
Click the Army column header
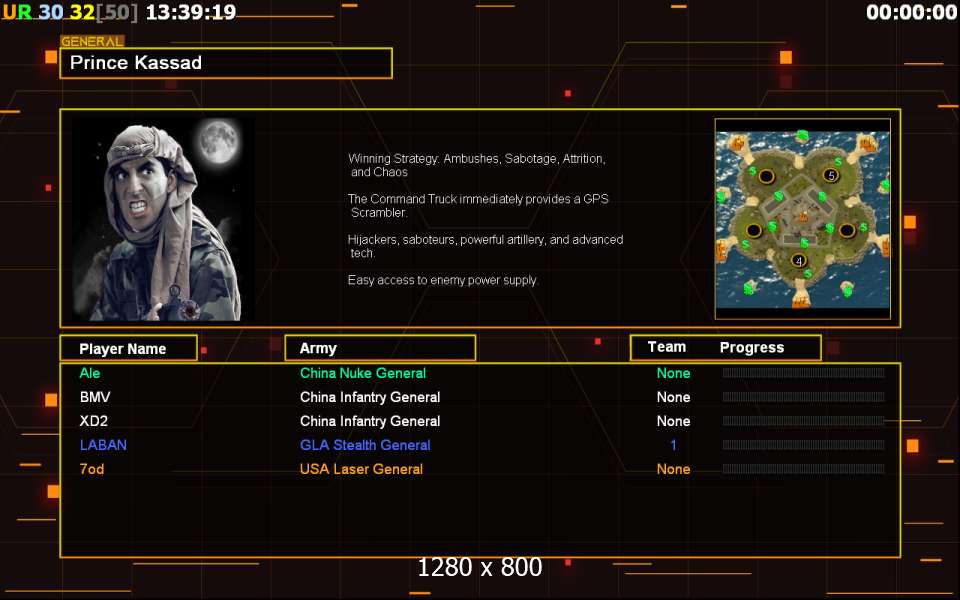pos(380,348)
